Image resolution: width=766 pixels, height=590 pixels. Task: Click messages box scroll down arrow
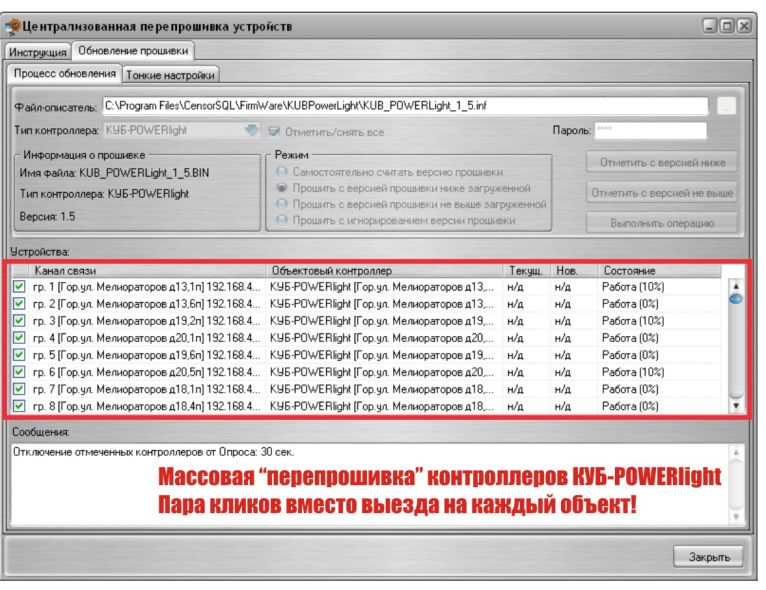736,516
